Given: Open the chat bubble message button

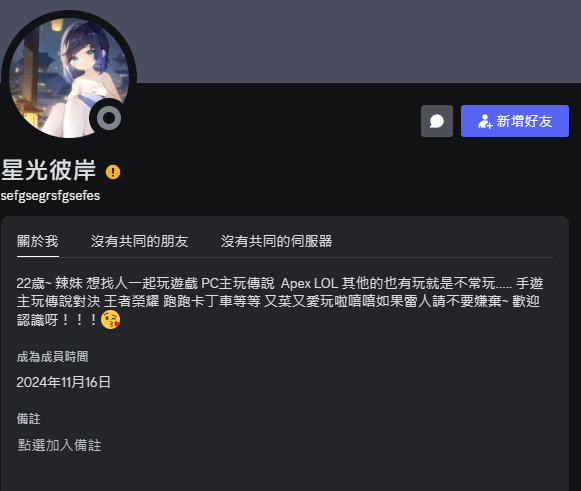Looking at the screenshot, I should [x=436, y=121].
